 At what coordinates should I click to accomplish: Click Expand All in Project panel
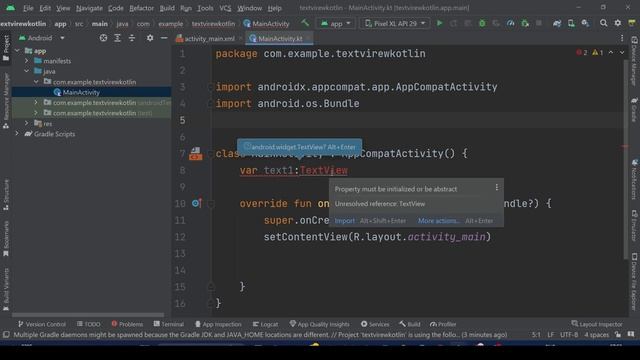(x=118, y=38)
